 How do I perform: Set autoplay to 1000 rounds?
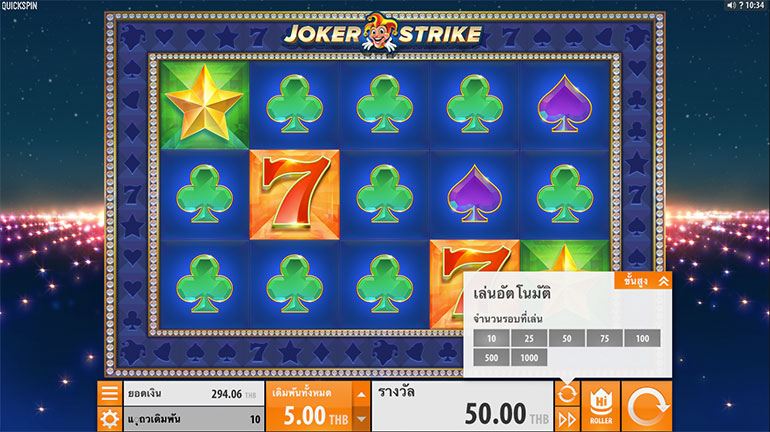(x=529, y=358)
